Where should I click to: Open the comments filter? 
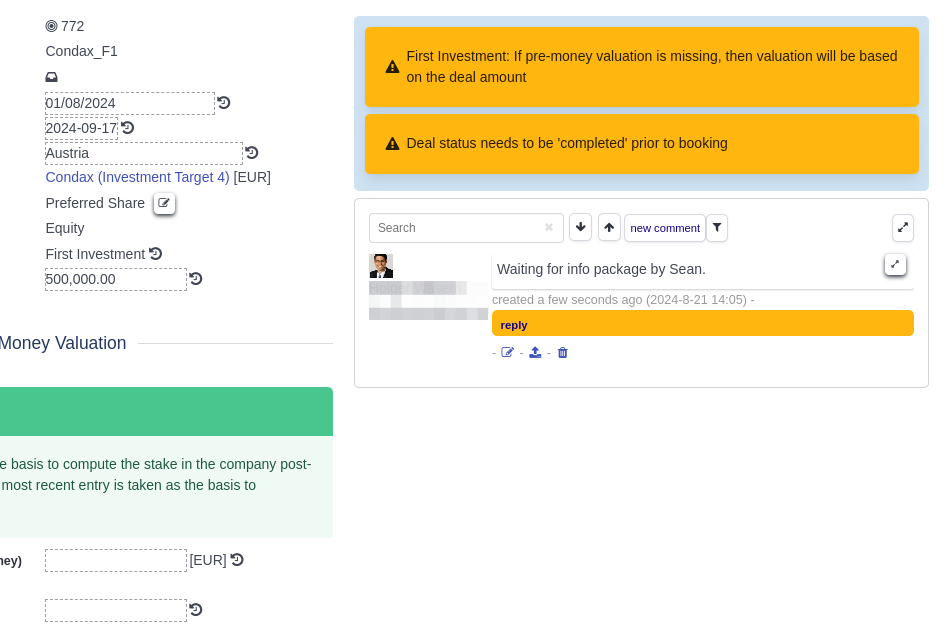pyautogui.click(x=717, y=228)
